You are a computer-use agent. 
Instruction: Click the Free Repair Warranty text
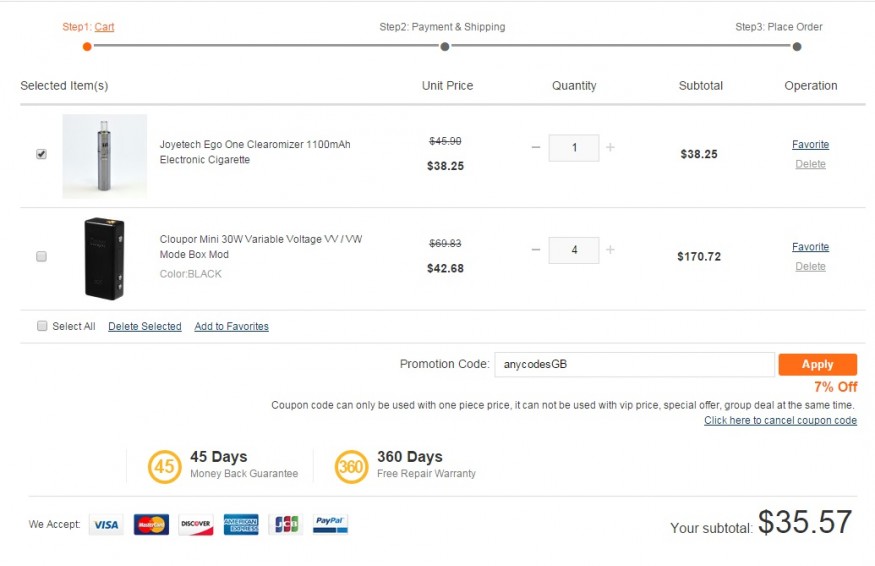coord(426,473)
